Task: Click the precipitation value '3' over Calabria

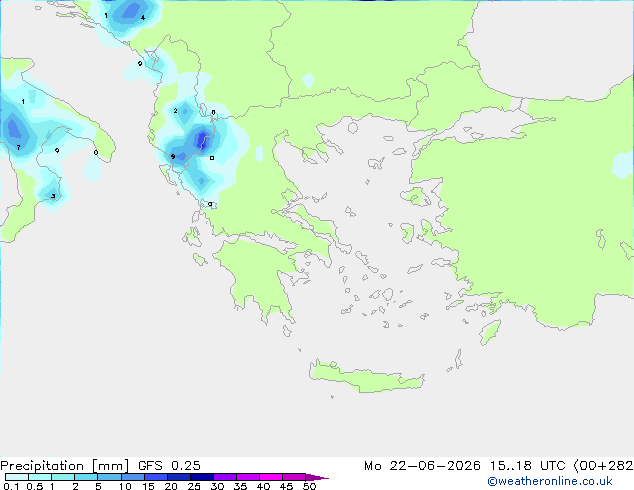Action: coord(53,196)
